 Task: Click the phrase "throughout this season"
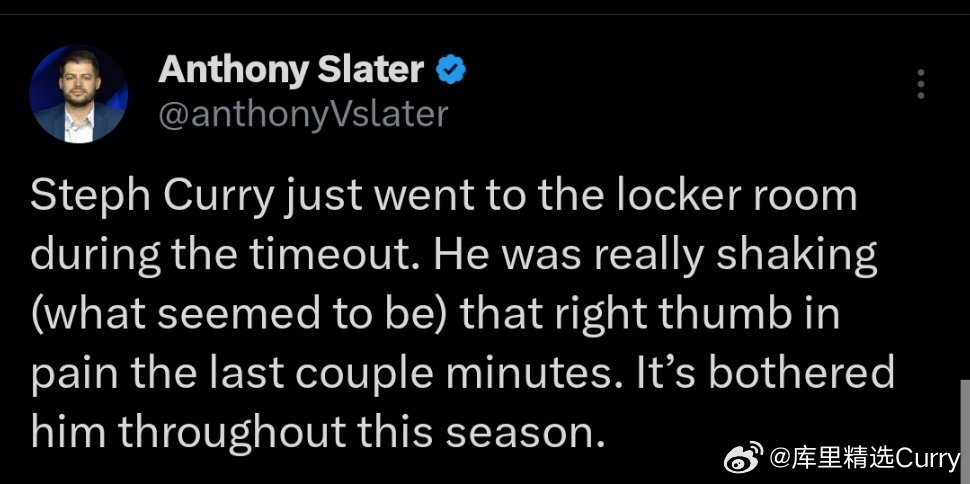361,432
